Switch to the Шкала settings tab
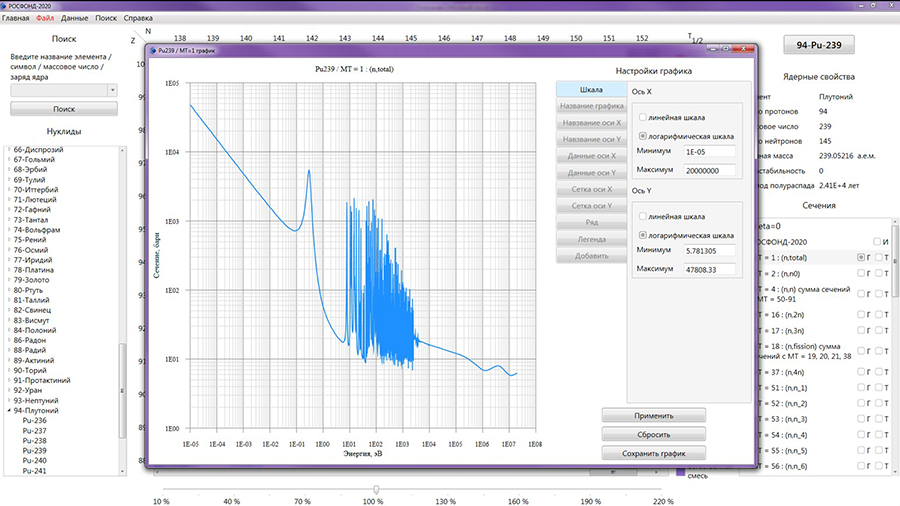Image resolution: width=900 pixels, height=506 pixels. point(591,90)
